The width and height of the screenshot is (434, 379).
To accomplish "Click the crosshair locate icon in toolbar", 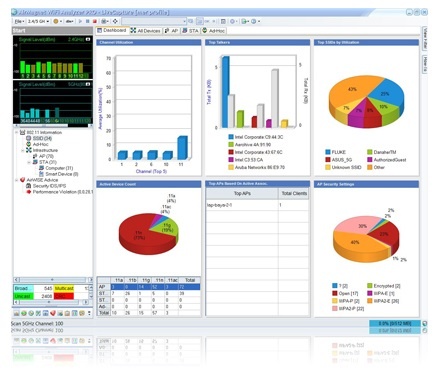I will 115,21.
